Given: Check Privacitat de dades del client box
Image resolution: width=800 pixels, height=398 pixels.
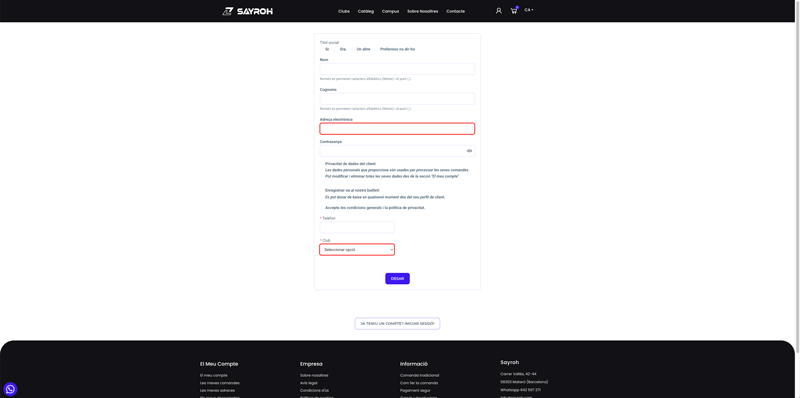Looking at the screenshot, I should point(322,164).
